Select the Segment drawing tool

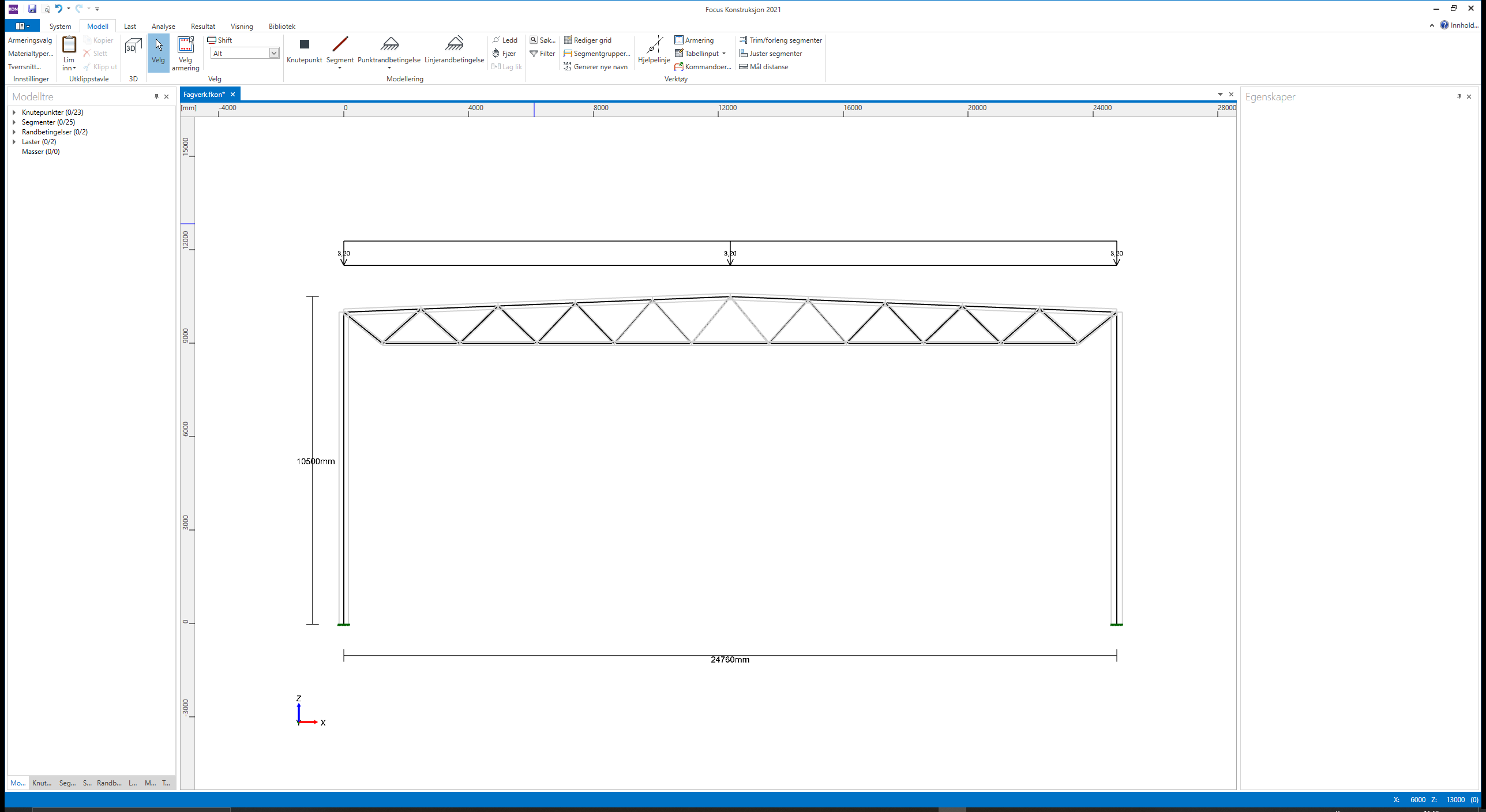click(x=340, y=49)
